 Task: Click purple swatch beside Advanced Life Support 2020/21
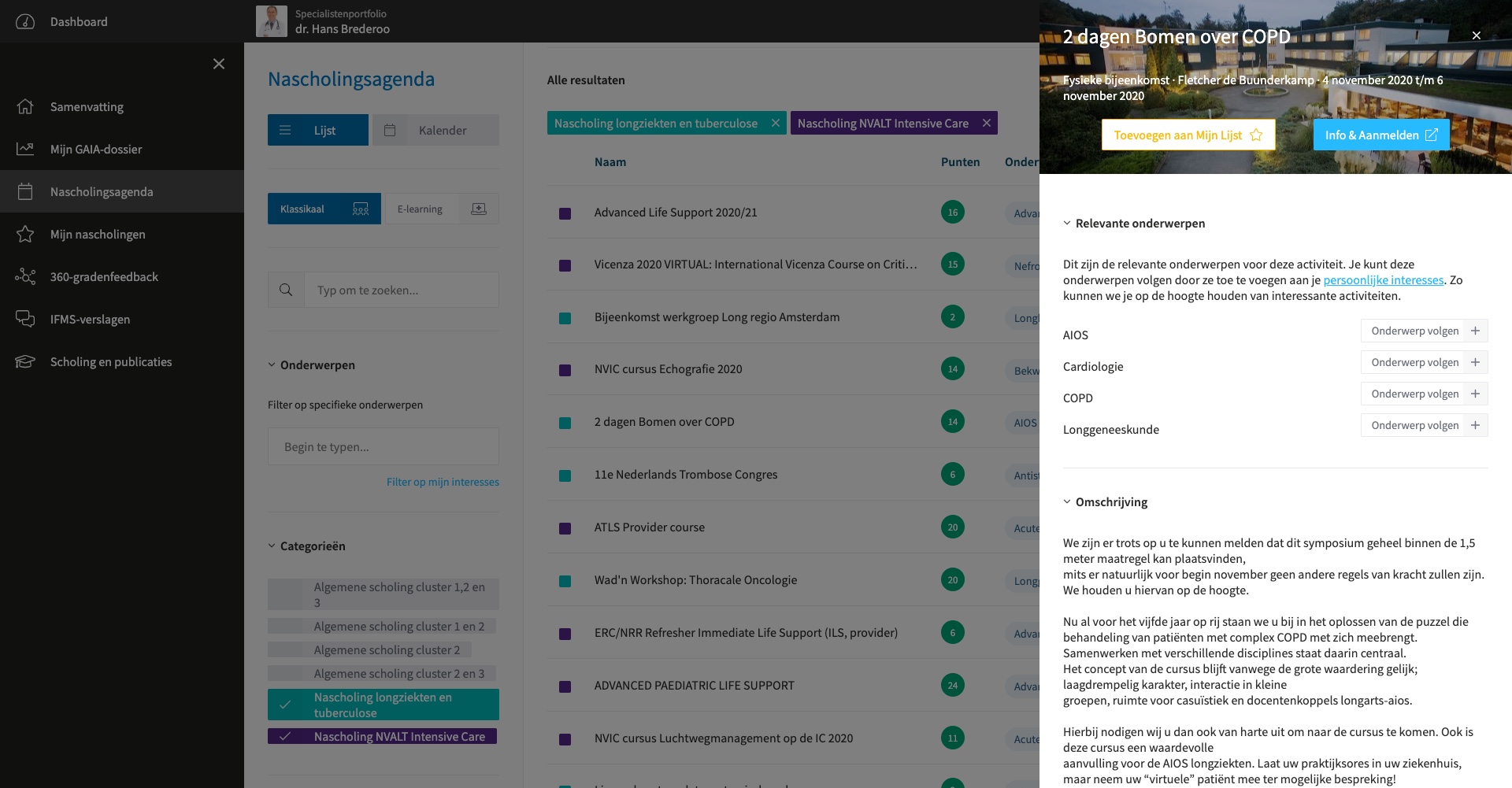565,213
